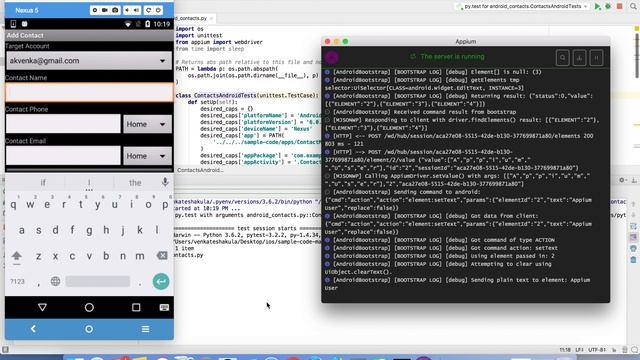The width and height of the screenshot is (640, 360).
Task: Focus the Contact Phone input field
Action: (63, 124)
